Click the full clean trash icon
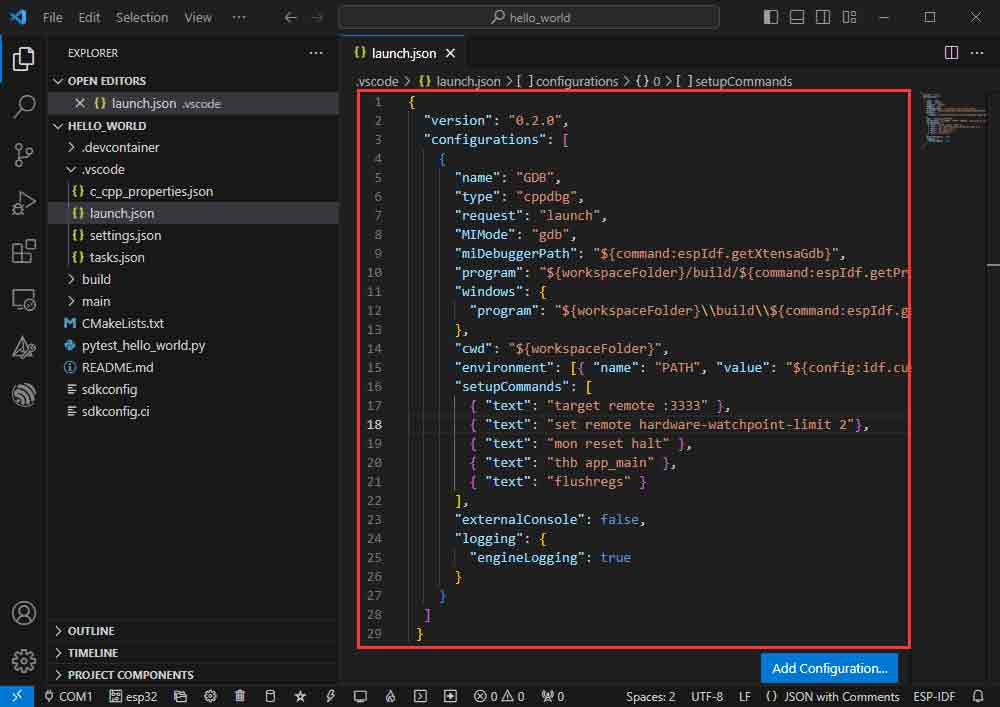 point(240,696)
